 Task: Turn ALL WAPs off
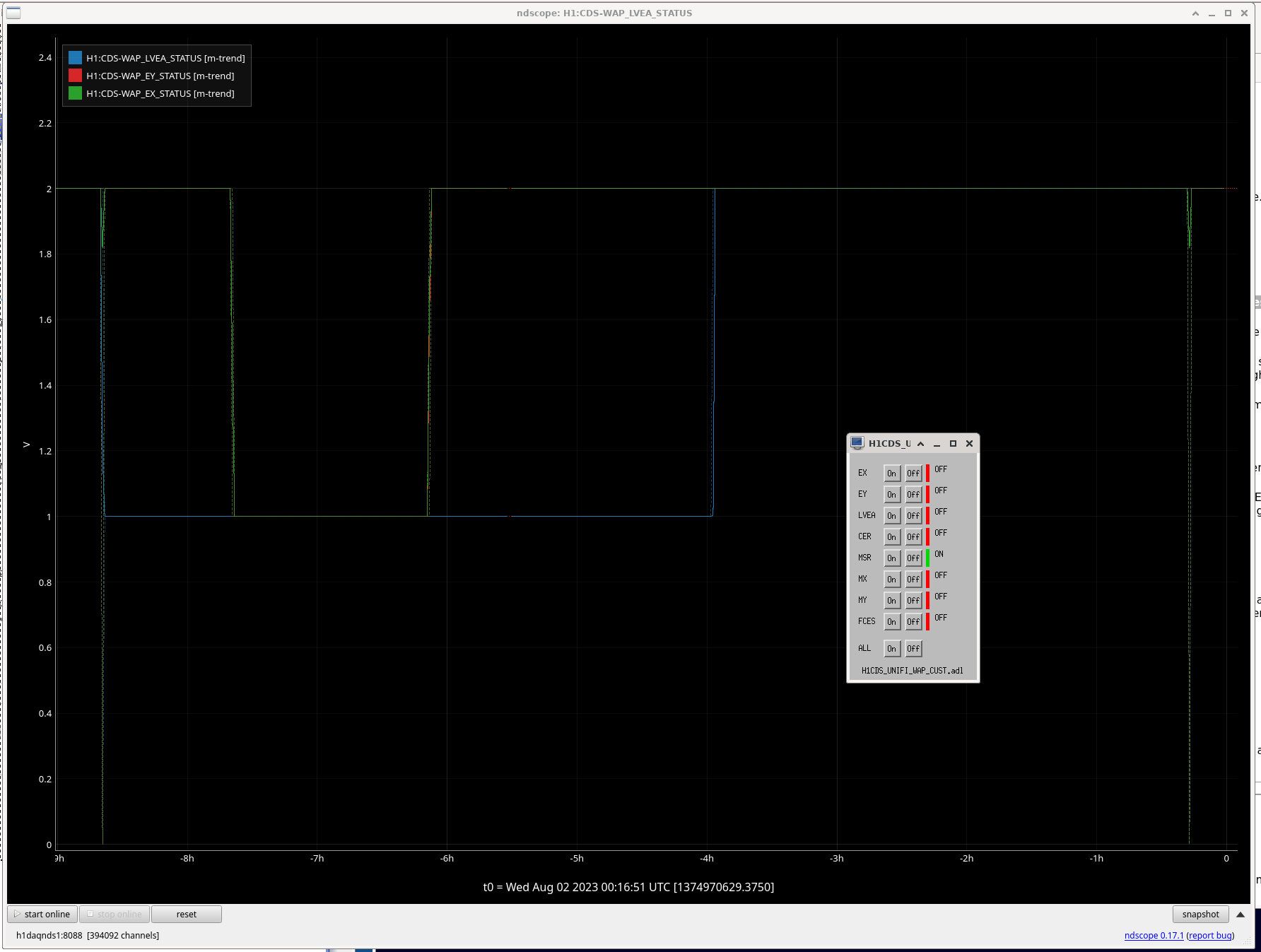click(913, 649)
